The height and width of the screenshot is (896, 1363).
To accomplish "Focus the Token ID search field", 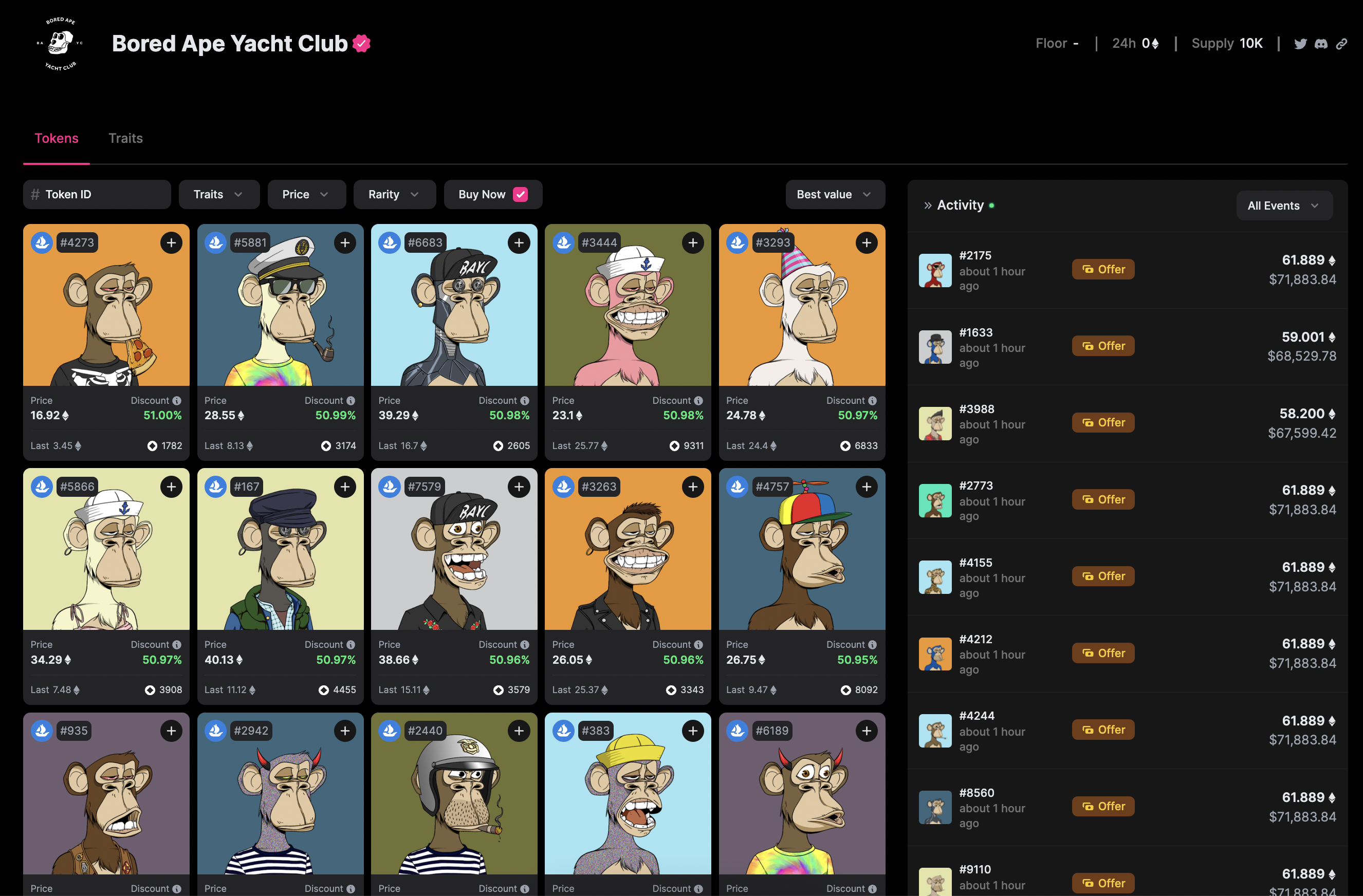I will (x=97, y=195).
